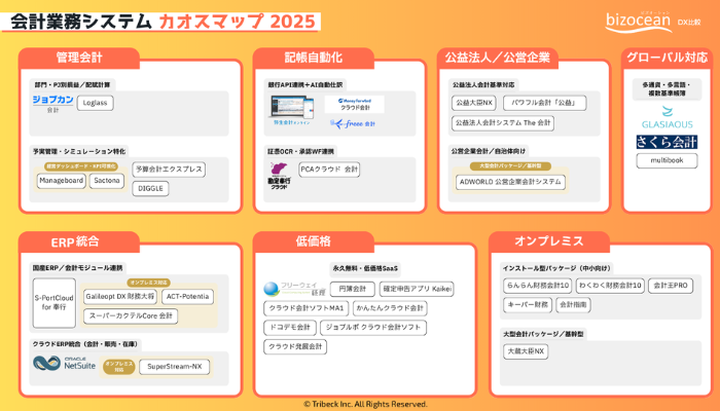
Task: Click the freee 会計 logo
Action: tap(353, 124)
